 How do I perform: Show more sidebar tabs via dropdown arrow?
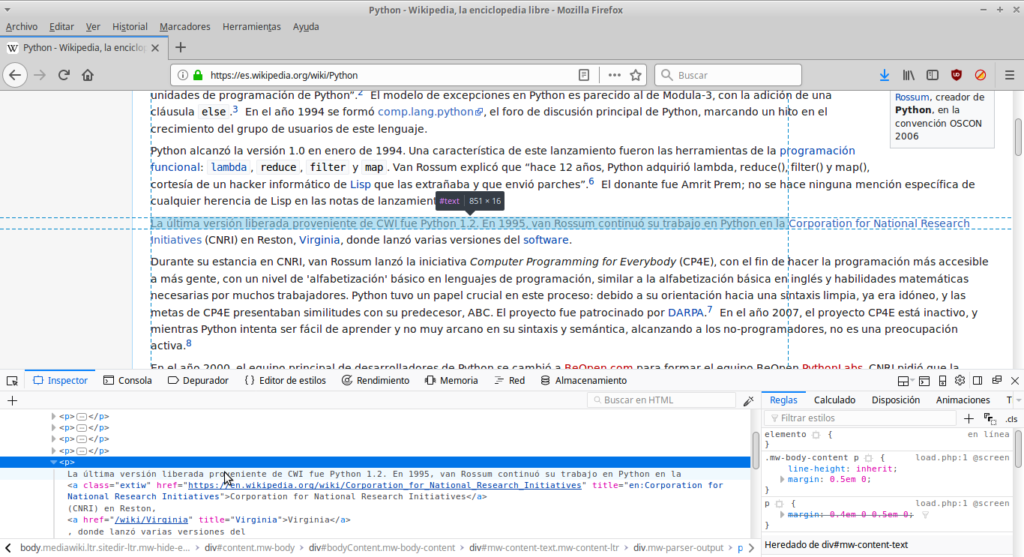(1018, 400)
